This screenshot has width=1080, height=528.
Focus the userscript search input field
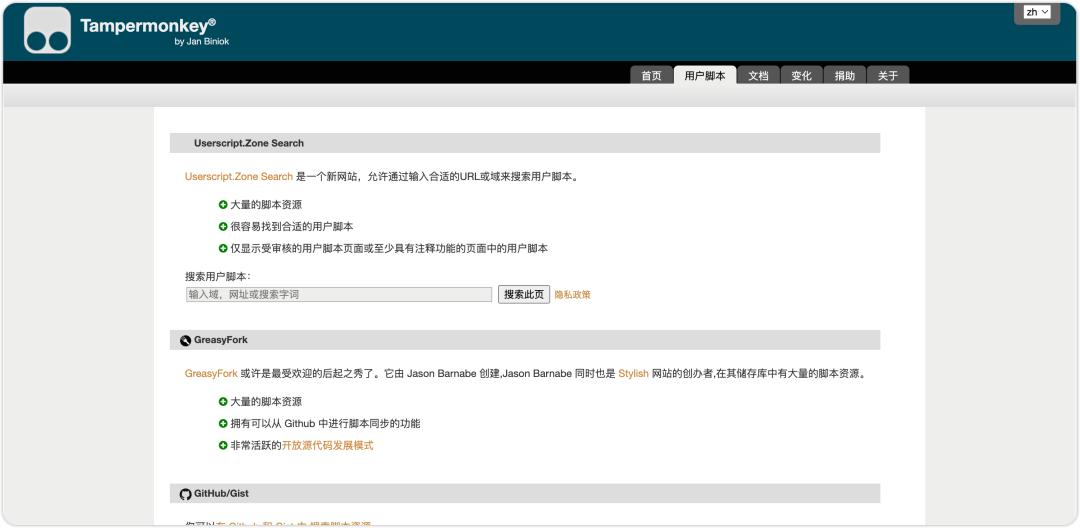pos(339,295)
